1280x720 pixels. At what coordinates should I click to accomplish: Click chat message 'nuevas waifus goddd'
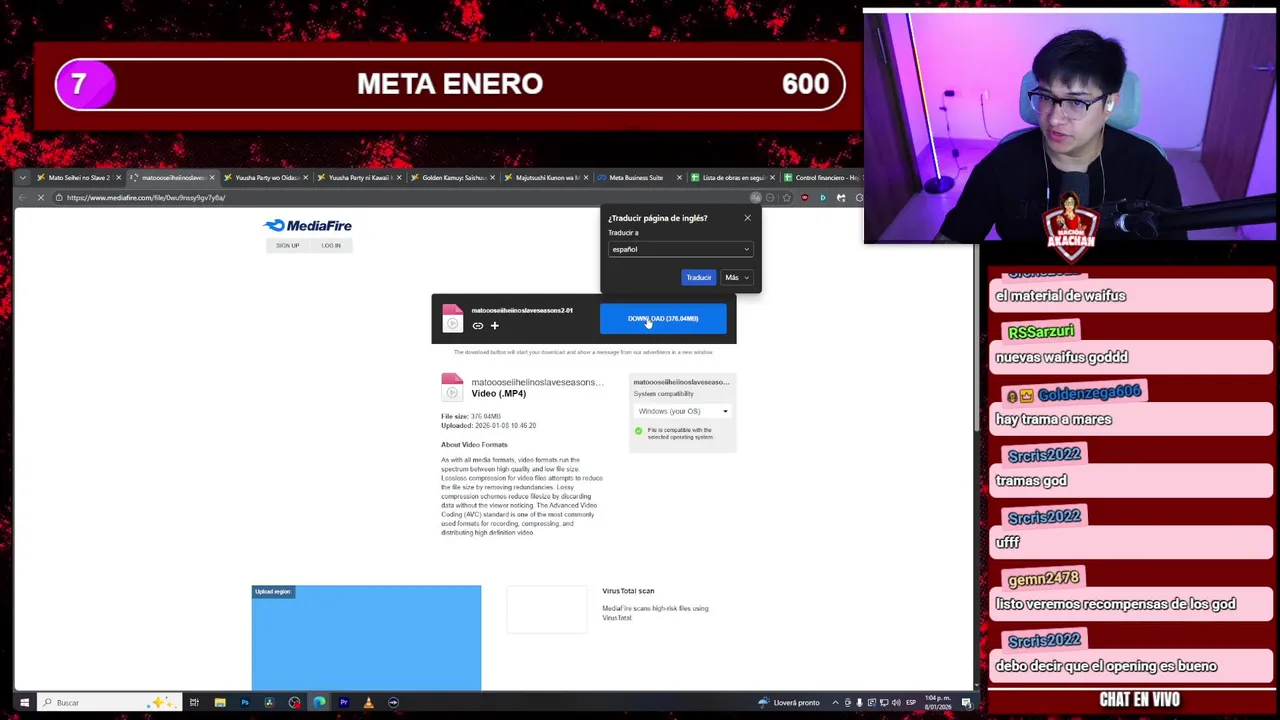tap(1062, 358)
